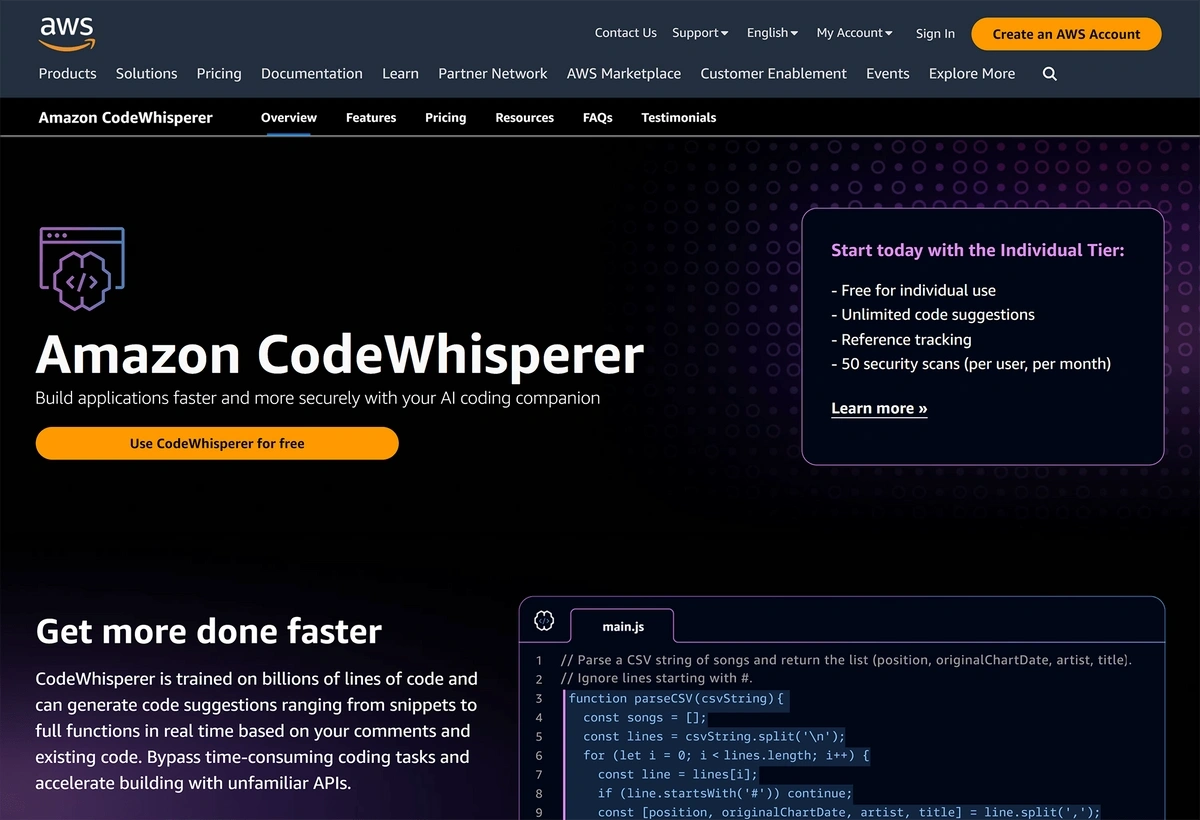Viewport: 1200px width, 820px height.
Task: Open the Events menu
Action: (x=888, y=74)
